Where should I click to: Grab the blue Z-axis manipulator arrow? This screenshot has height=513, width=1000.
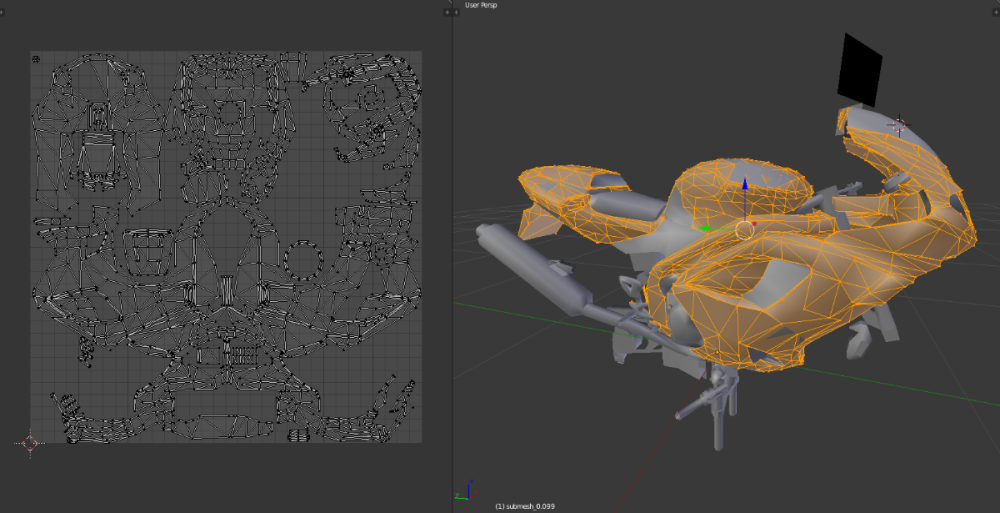tap(743, 187)
